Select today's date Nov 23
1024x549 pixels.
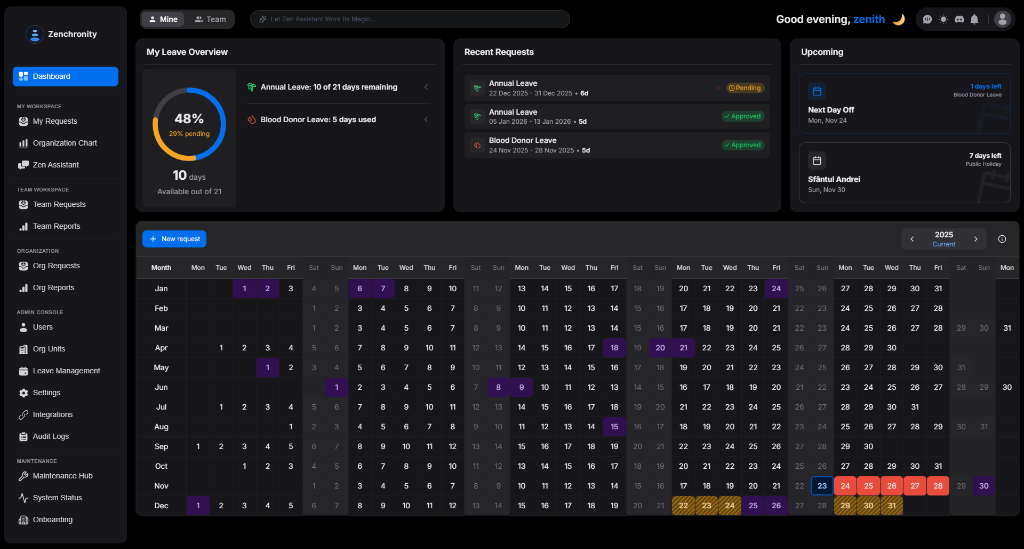[822, 486]
